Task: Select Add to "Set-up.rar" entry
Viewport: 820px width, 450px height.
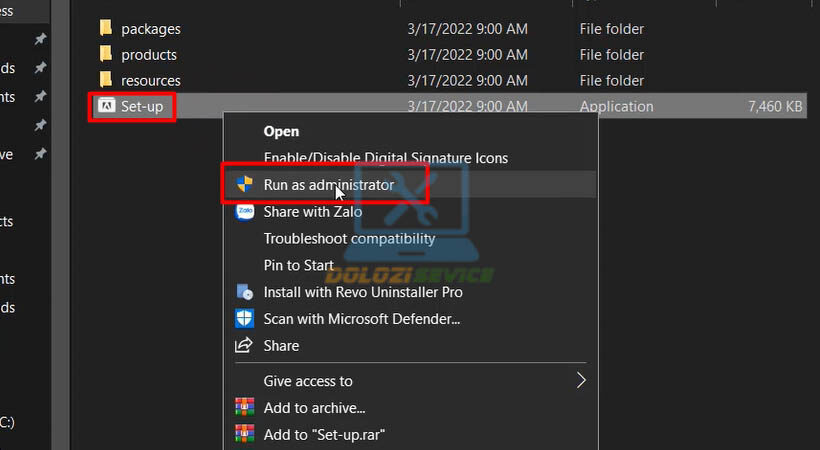Action: tap(323, 434)
